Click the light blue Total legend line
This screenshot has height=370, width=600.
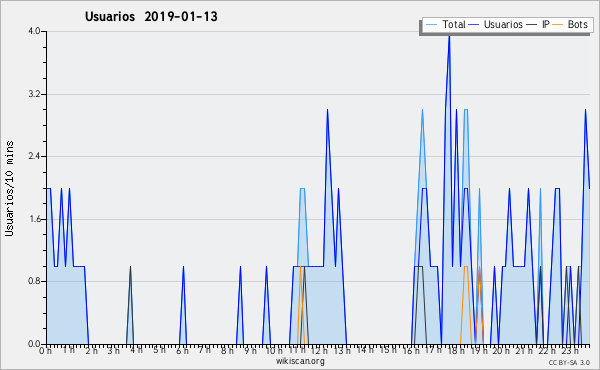(x=431, y=25)
